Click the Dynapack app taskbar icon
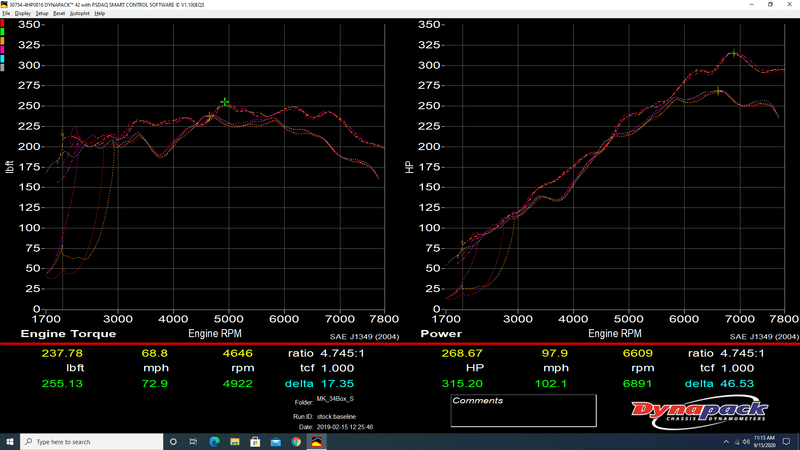 coord(318,441)
